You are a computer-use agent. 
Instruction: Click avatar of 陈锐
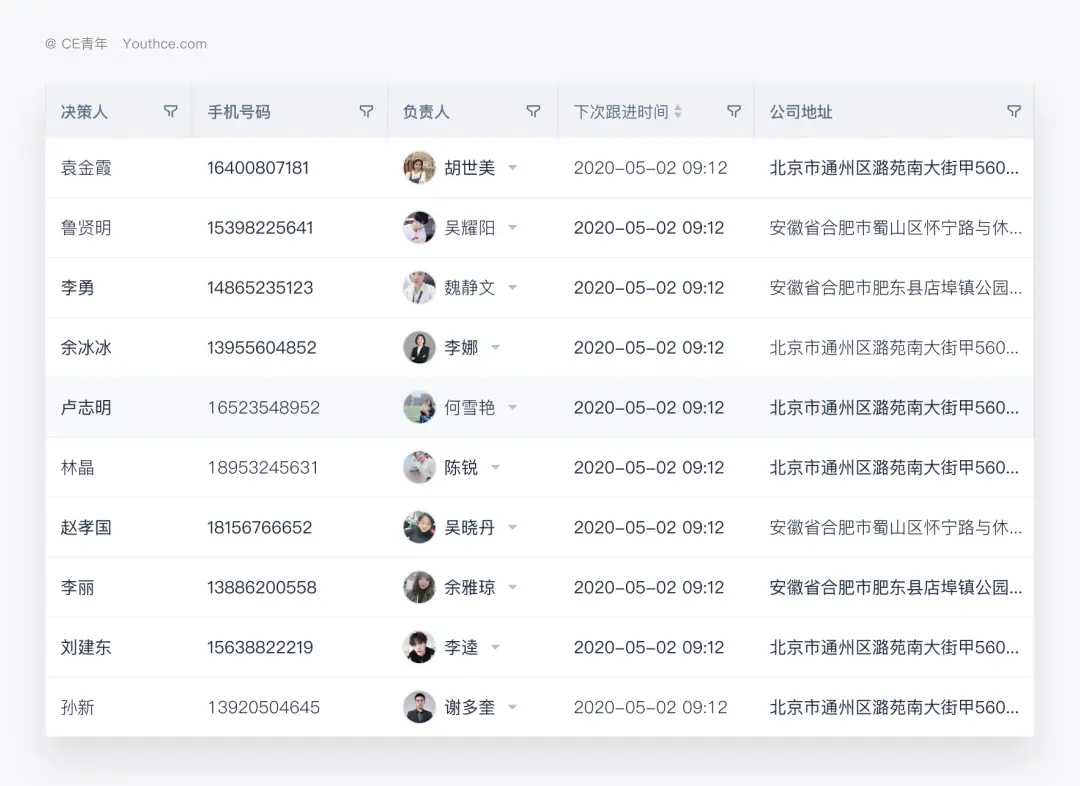(x=419, y=467)
